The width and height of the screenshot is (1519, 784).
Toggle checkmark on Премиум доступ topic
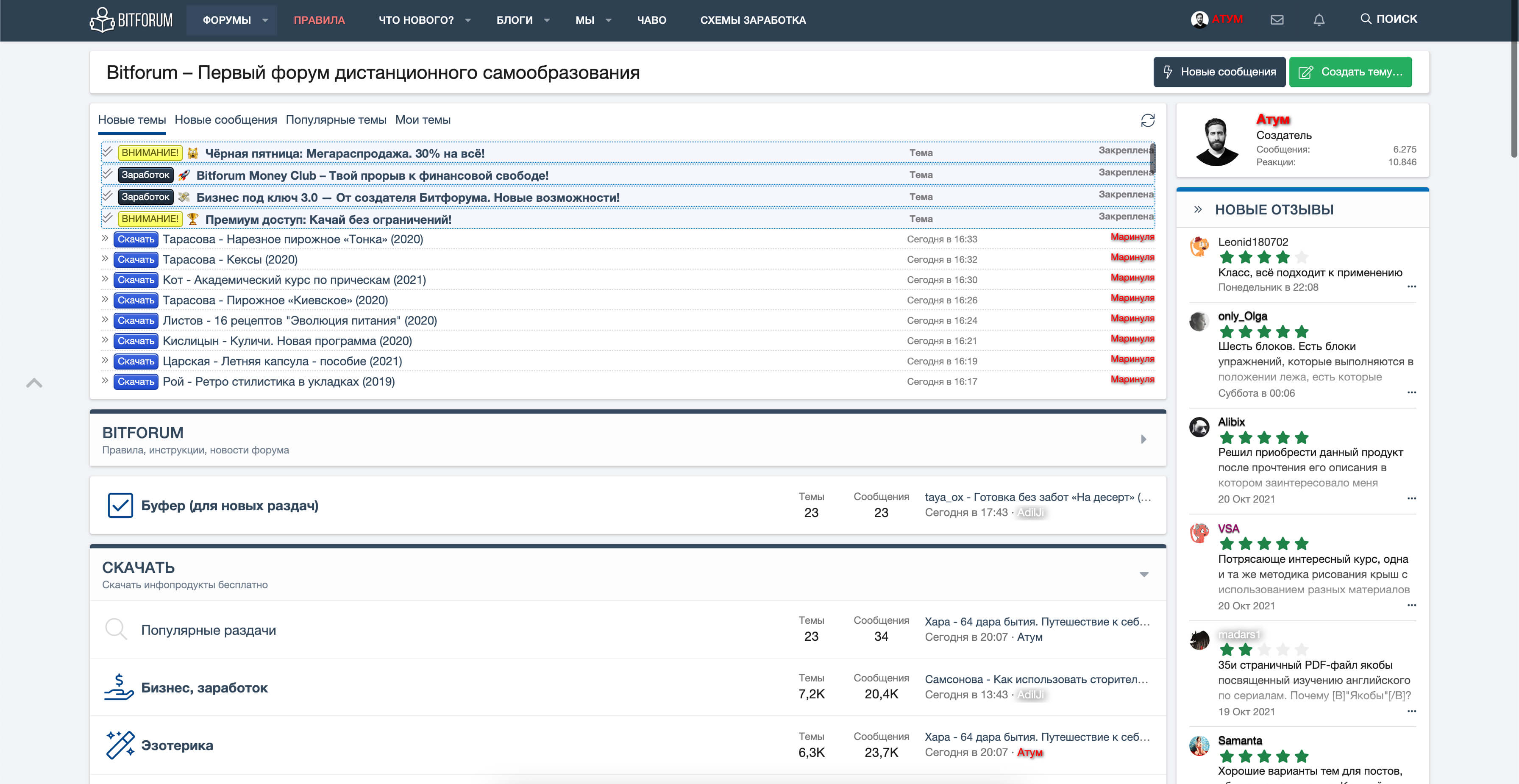point(107,218)
